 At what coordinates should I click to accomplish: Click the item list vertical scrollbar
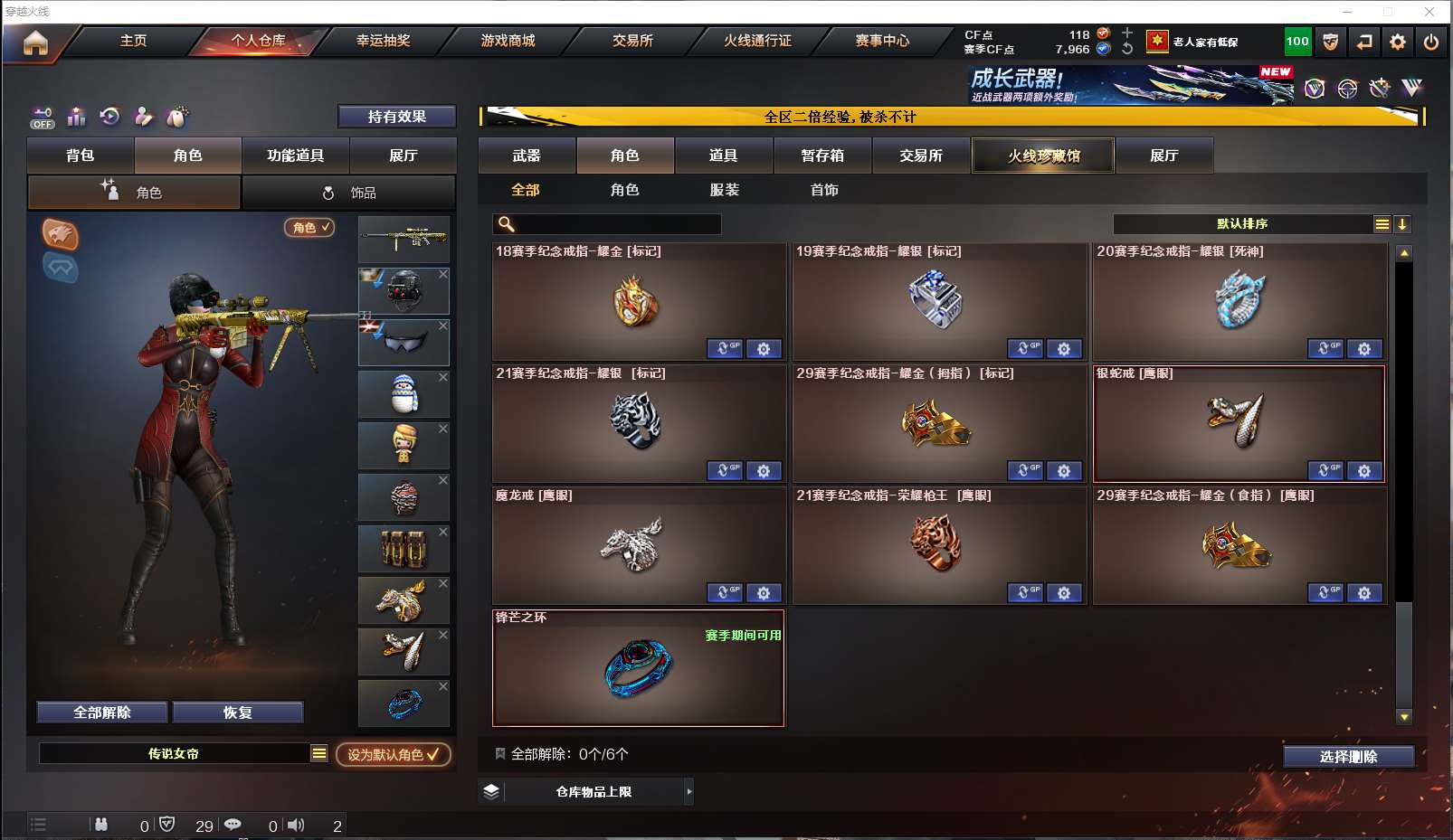click(x=1404, y=483)
